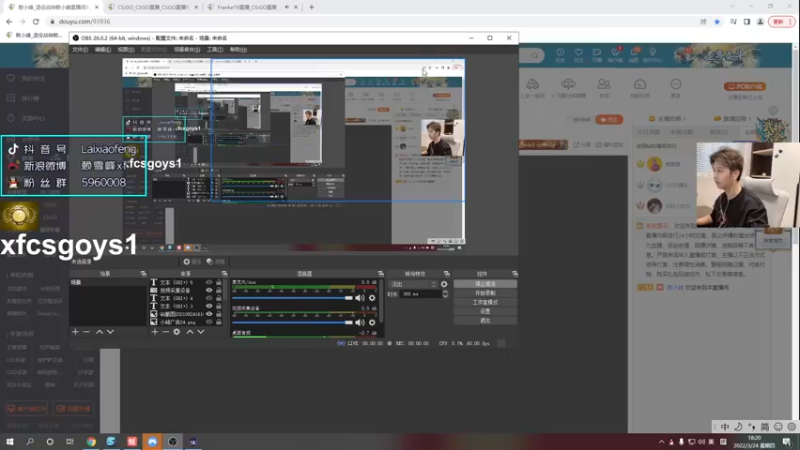Open the friends icon under stream
Viewport: 800px width, 450px height.
point(604,84)
